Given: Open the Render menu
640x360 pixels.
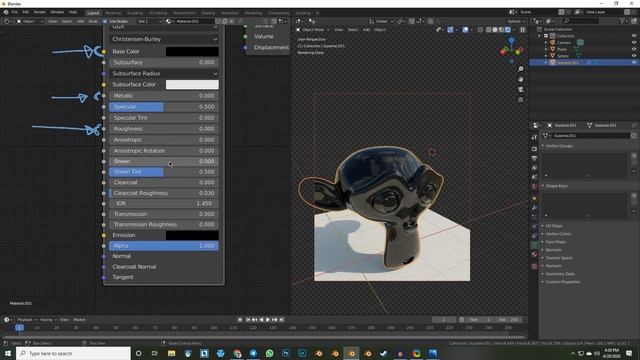Looking at the screenshot, I should 40,12.
